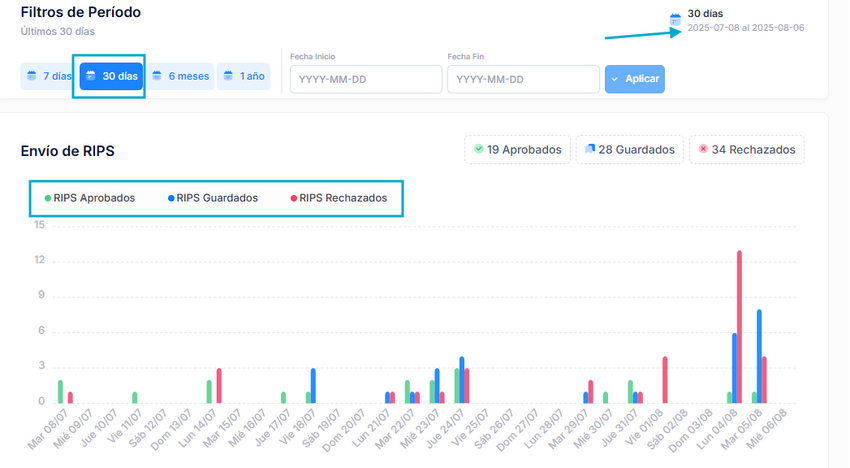The height and width of the screenshot is (468, 850).
Task: Click the calendar icon in 7 días button
Action: pyautogui.click(x=32, y=76)
